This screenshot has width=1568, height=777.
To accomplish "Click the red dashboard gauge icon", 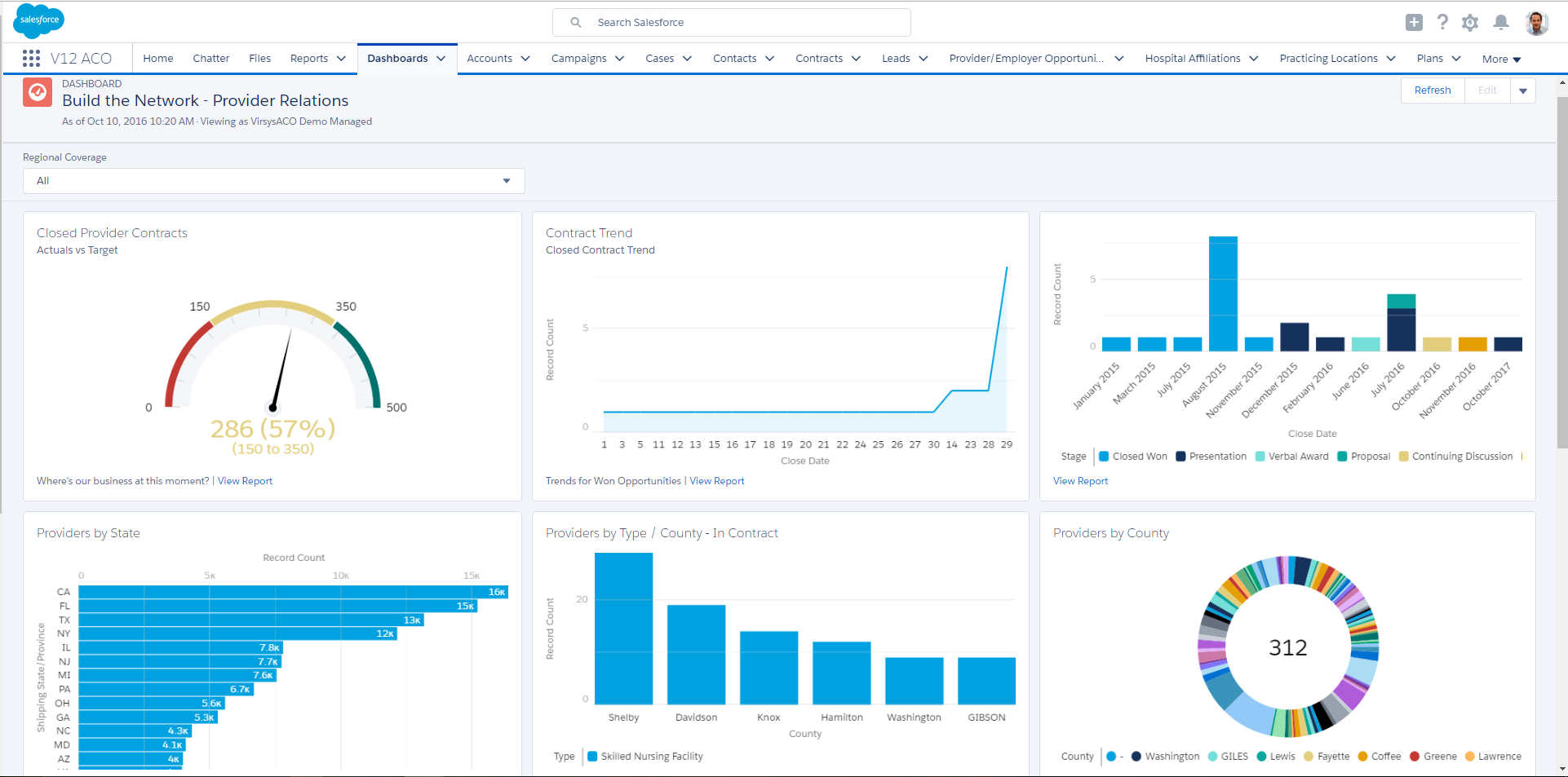I will pos(38,93).
